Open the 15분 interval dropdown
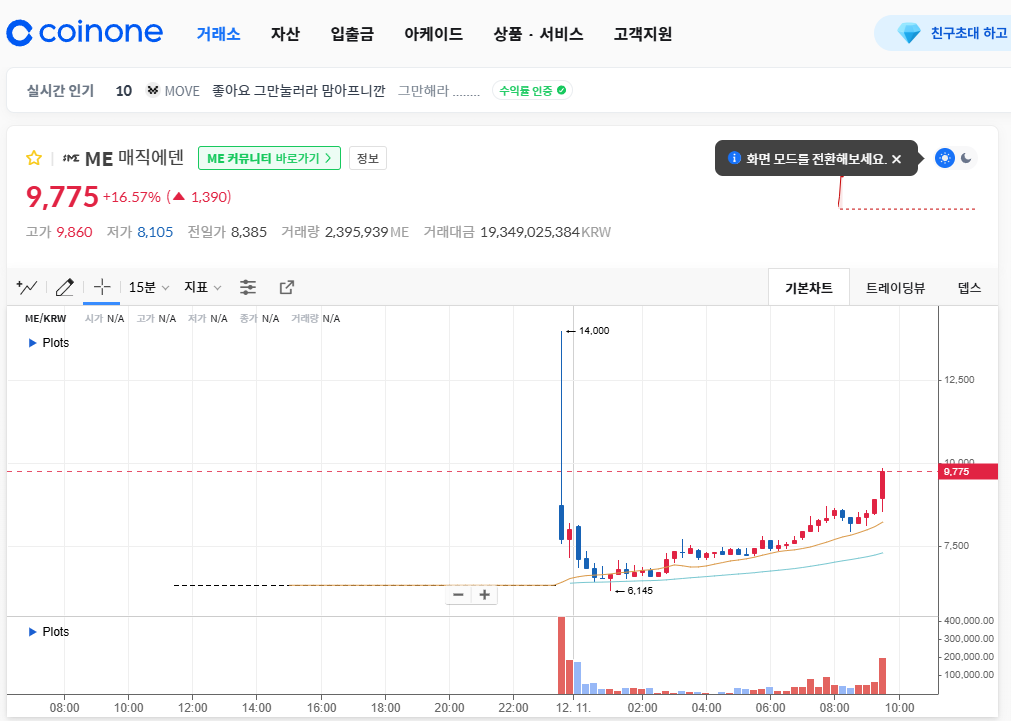 tap(149, 287)
